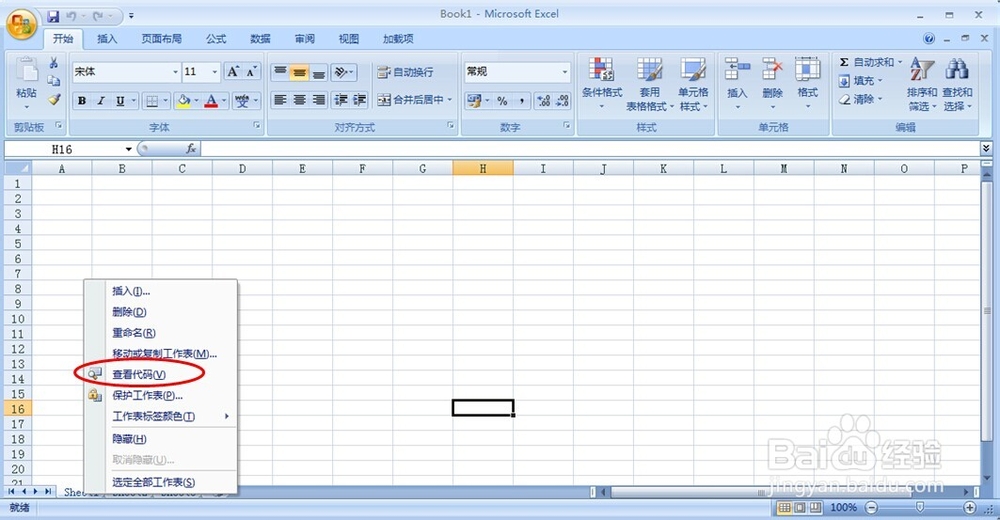
Task: Click the percent style icon
Action: pyautogui.click(x=503, y=101)
